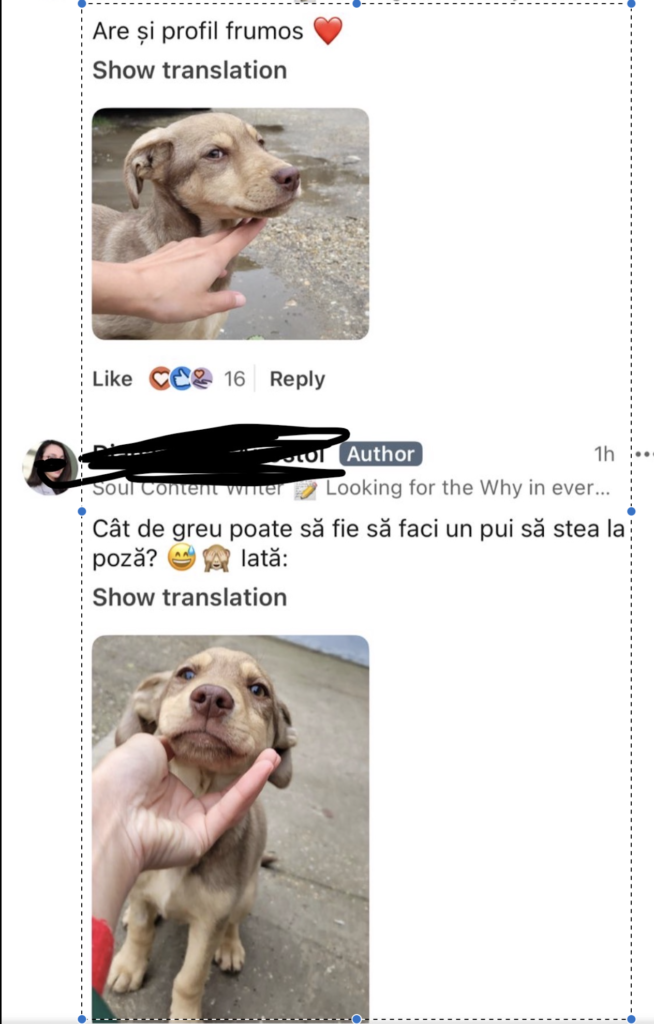Screen dimensions: 654x1024
Task: Show translation of 'Cât de greu' comment
Action: [x=189, y=597]
